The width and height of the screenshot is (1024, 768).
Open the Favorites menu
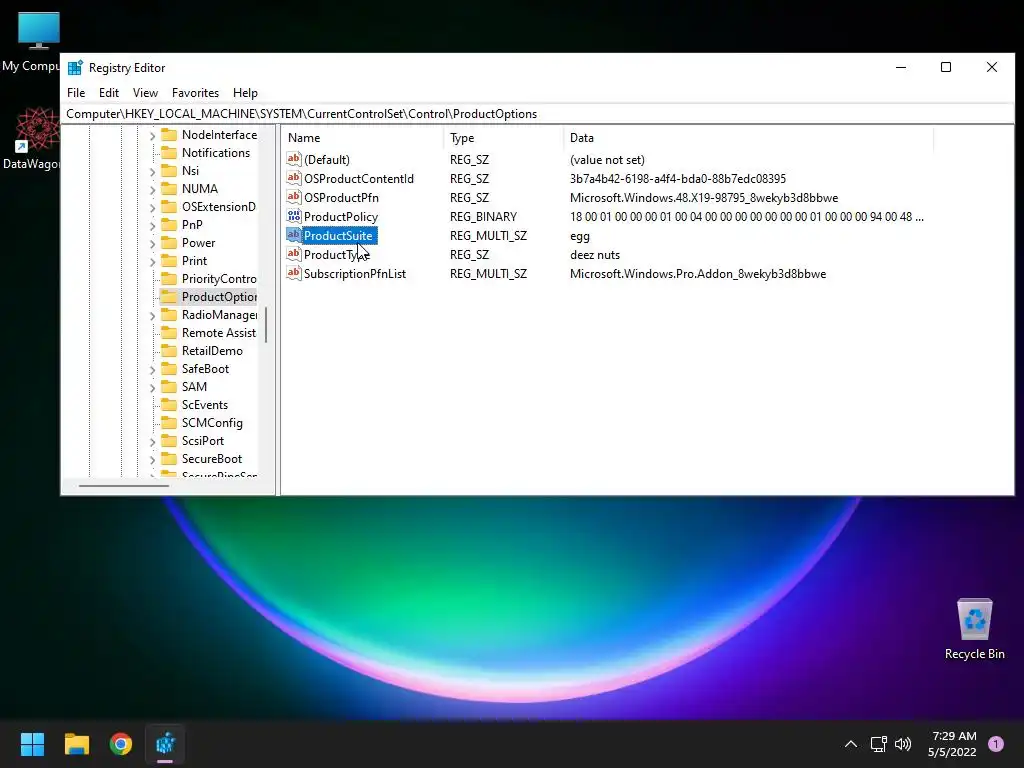pos(195,93)
